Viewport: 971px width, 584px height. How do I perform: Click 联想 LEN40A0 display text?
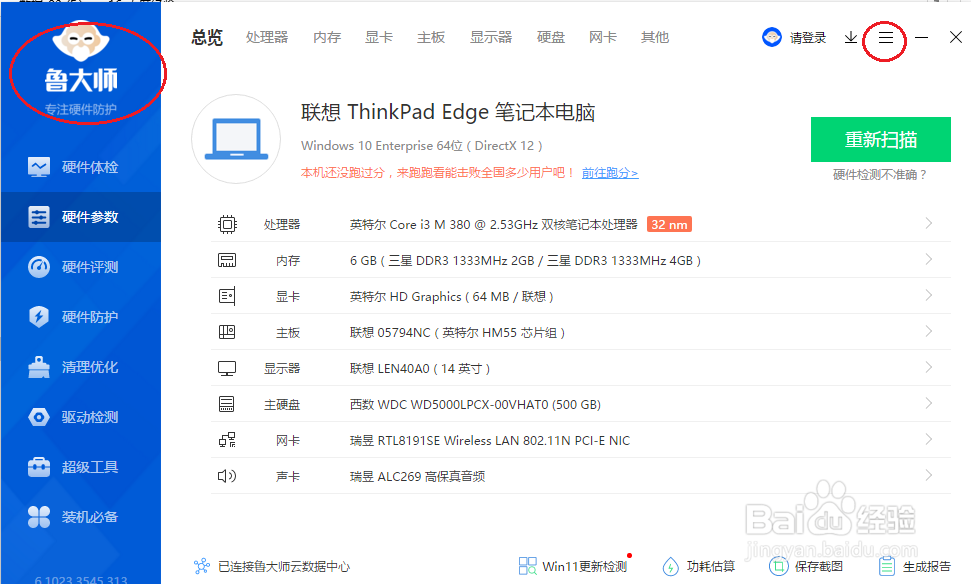420,368
